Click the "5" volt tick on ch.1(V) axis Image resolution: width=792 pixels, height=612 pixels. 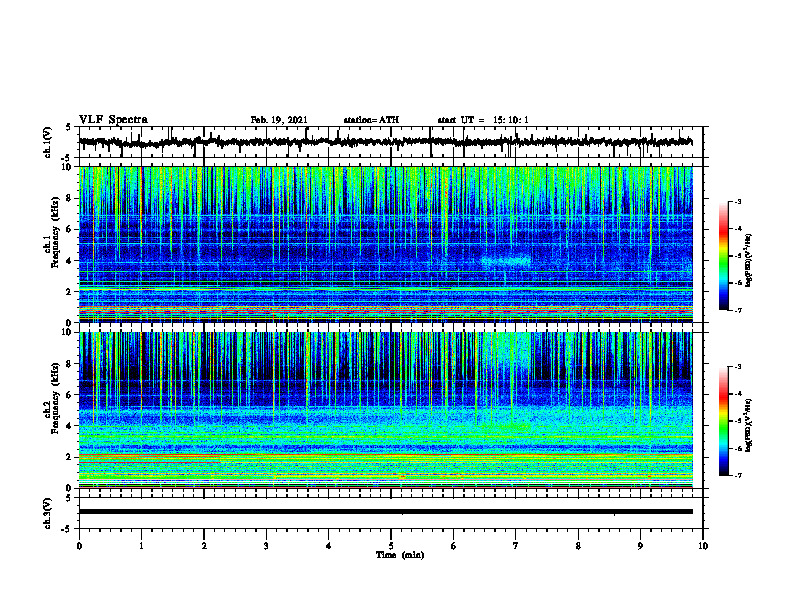[x=69, y=127]
